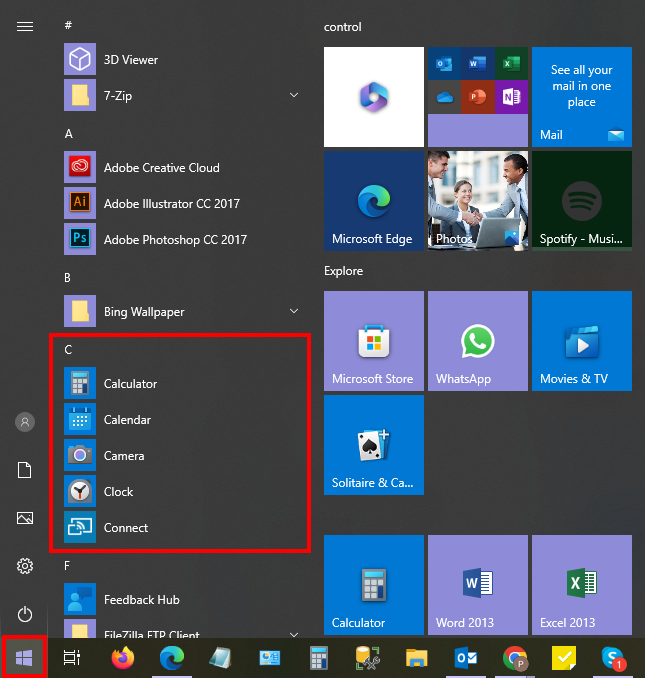Screen dimensions: 645x678
Task: Open the Connect app
Action: pos(181,527)
